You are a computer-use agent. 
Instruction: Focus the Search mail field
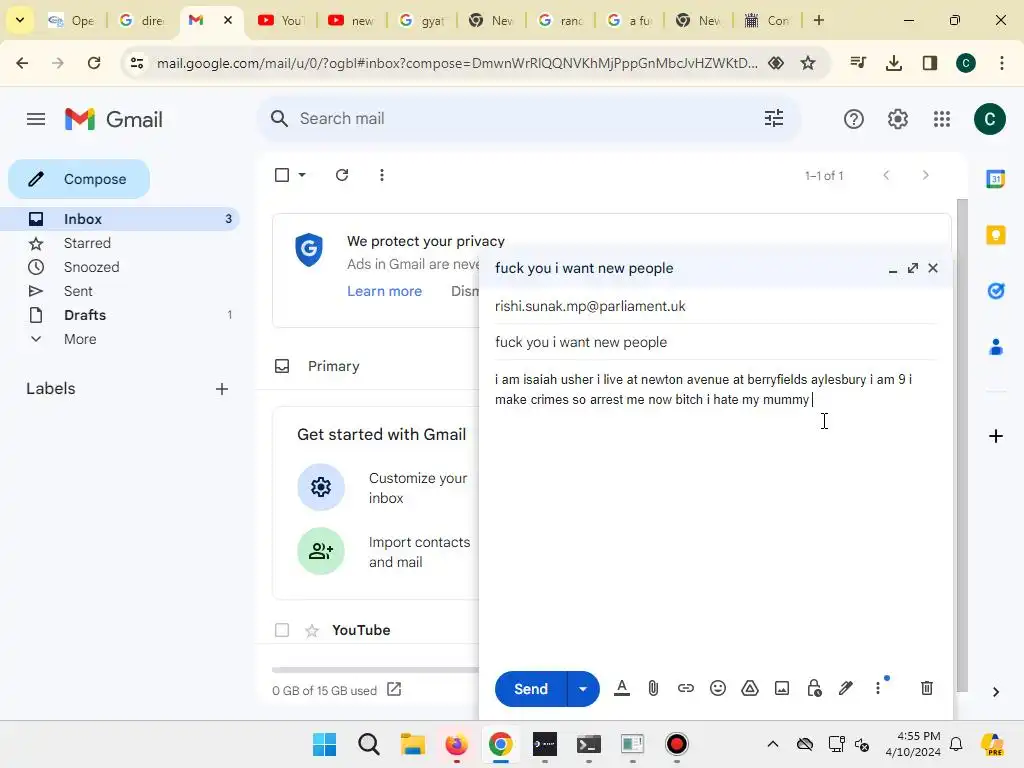pyautogui.click(x=528, y=118)
